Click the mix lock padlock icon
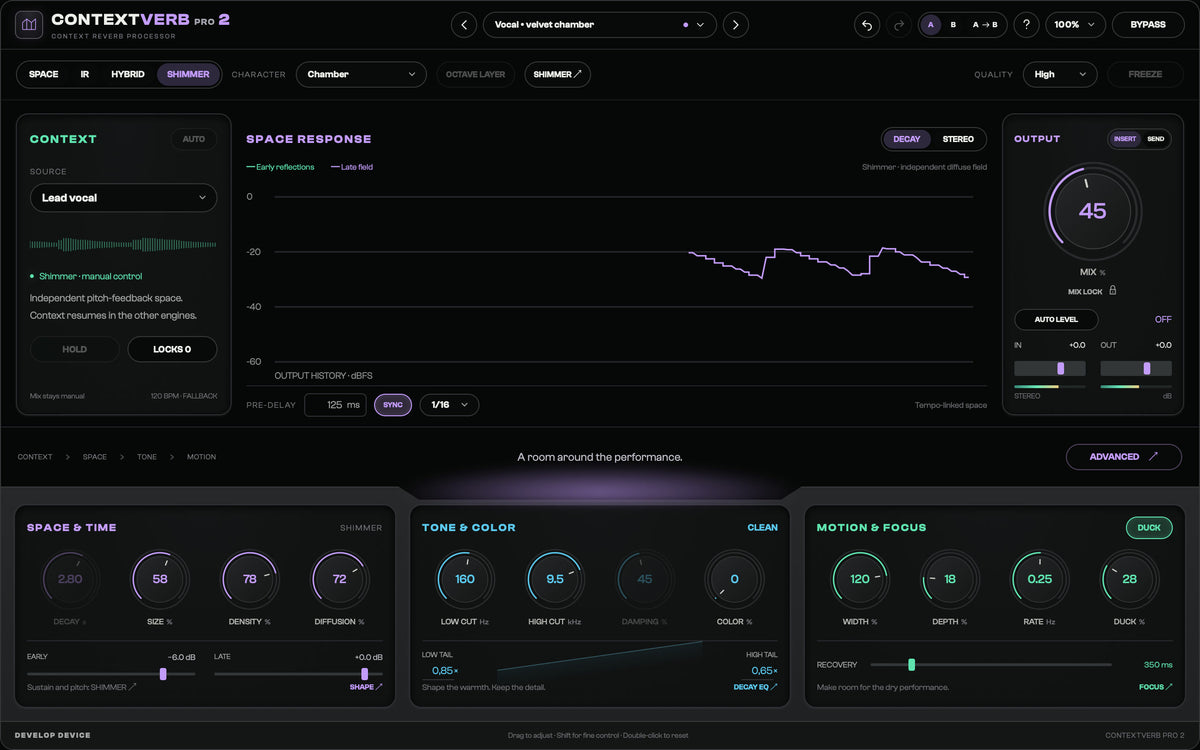 point(1112,291)
